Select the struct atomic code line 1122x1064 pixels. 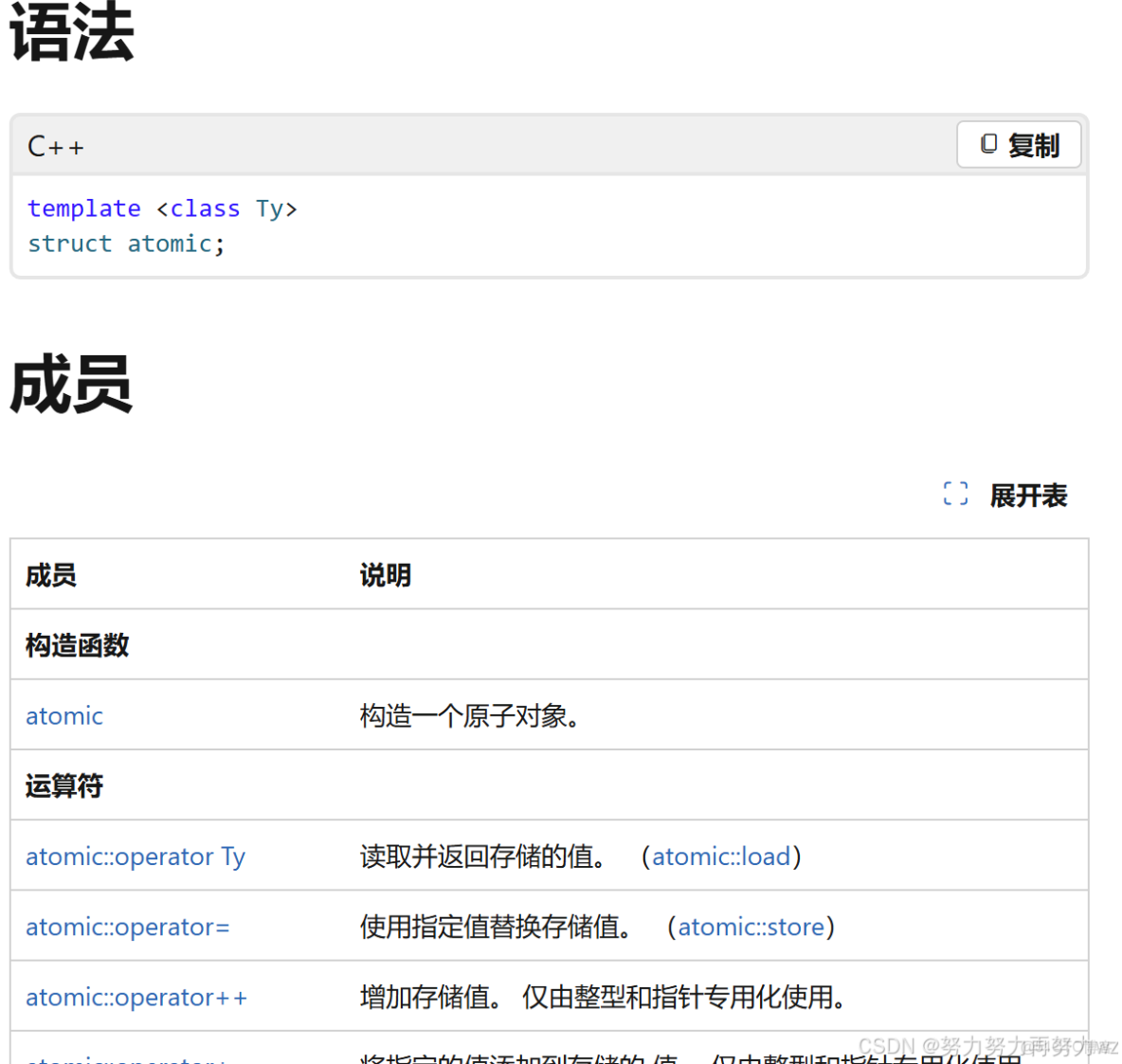point(126,243)
